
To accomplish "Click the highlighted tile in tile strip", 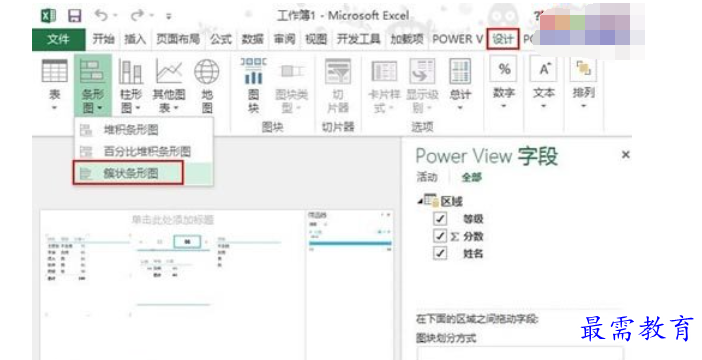I will coord(187,242).
